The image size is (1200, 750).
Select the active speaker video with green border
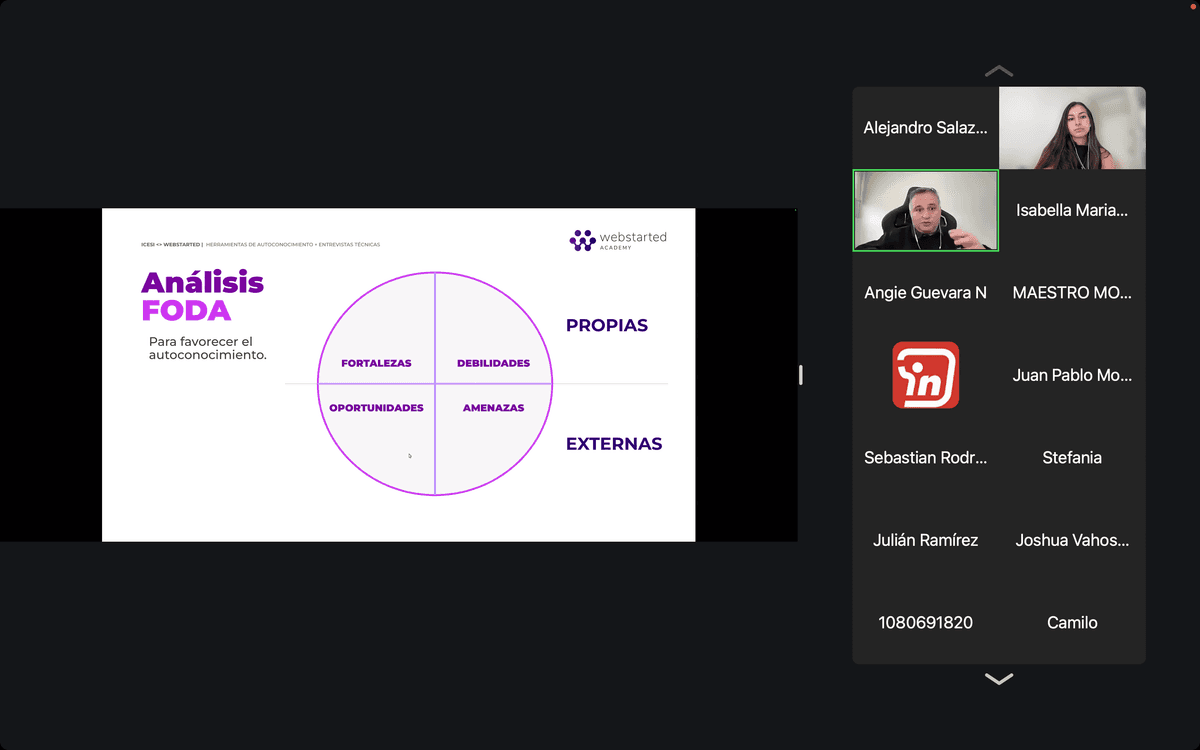coord(925,210)
